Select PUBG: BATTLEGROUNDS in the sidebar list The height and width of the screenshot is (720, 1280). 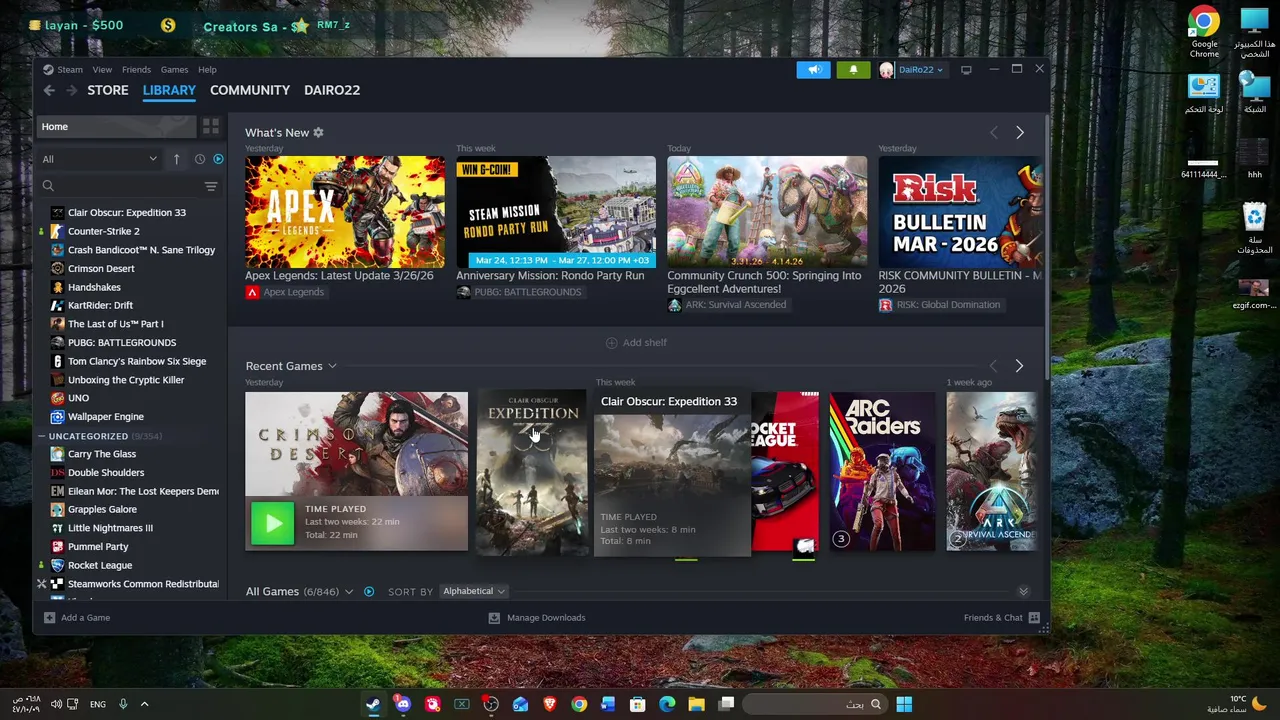coord(122,343)
